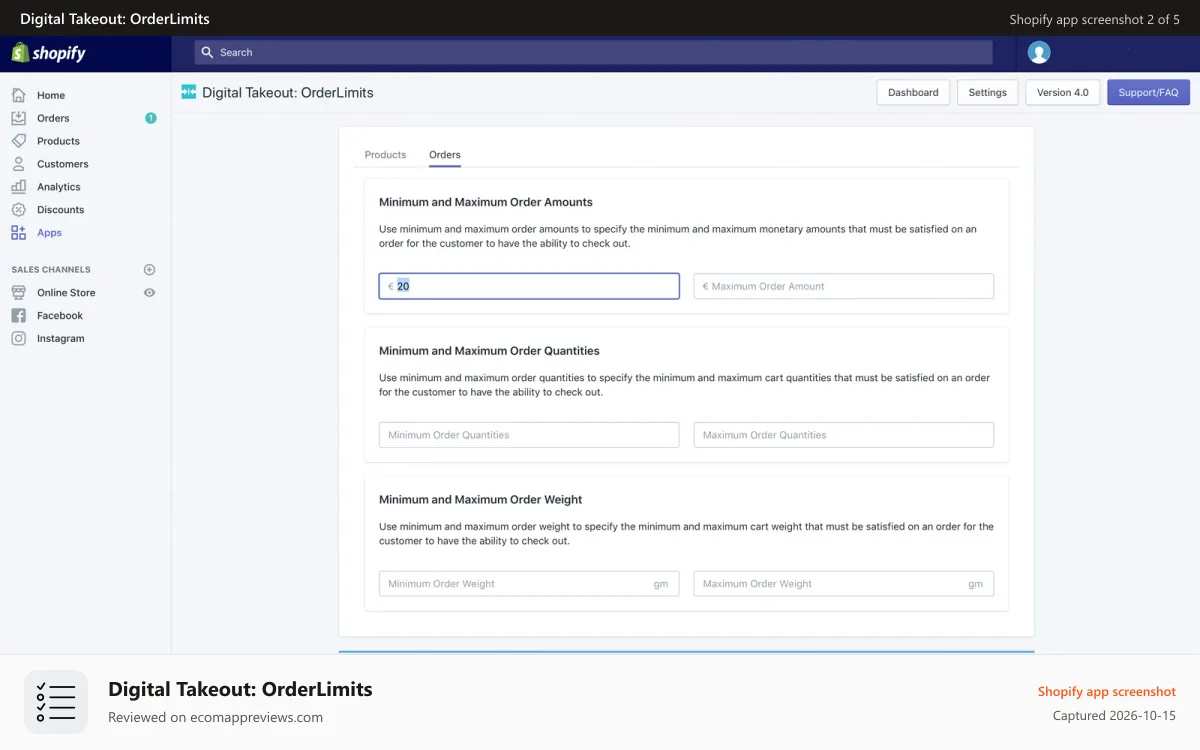Click the Maximum Order Weight field
The image size is (1200, 750).
(844, 584)
